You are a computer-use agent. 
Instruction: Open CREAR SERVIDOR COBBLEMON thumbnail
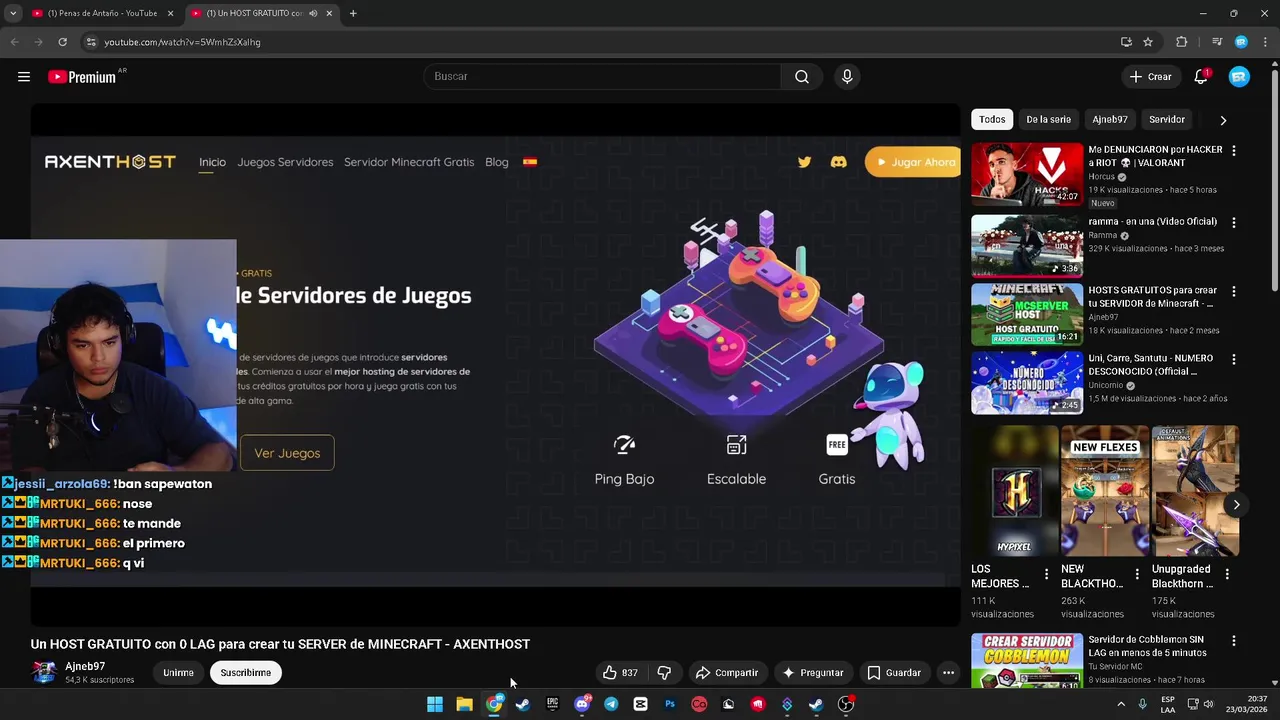coord(1027,660)
